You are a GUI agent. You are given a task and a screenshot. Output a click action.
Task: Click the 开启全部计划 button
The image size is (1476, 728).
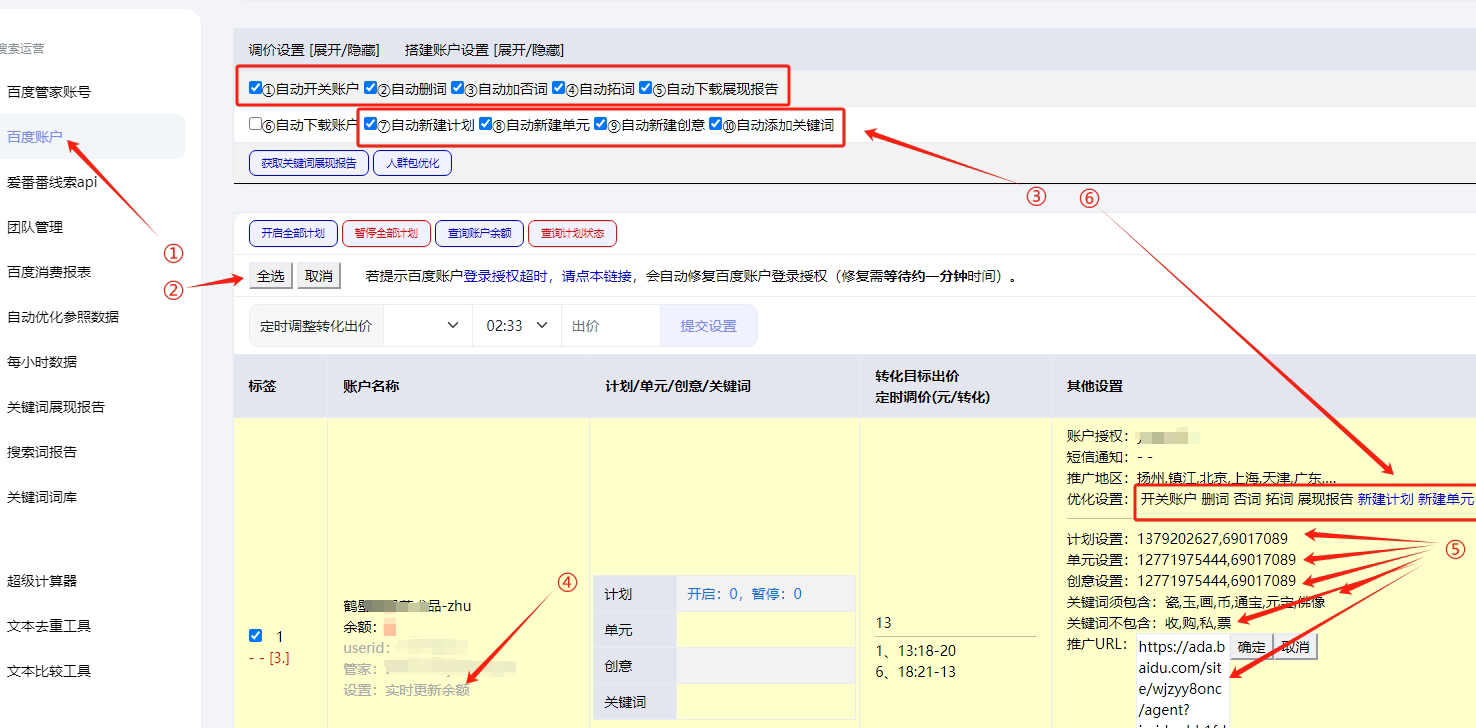pos(293,233)
